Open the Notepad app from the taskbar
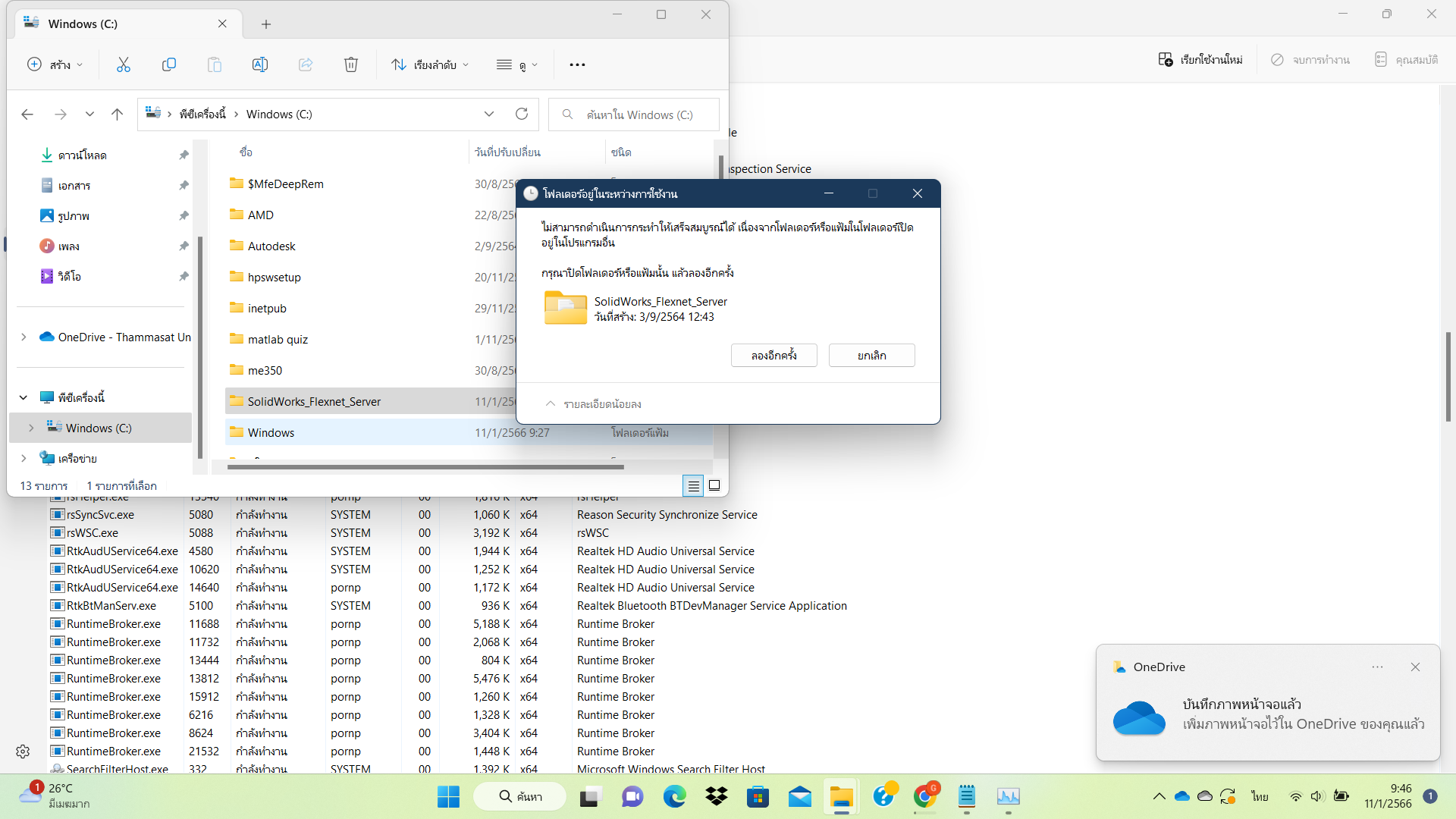The height and width of the screenshot is (819, 1456). pyautogui.click(x=966, y=796)
